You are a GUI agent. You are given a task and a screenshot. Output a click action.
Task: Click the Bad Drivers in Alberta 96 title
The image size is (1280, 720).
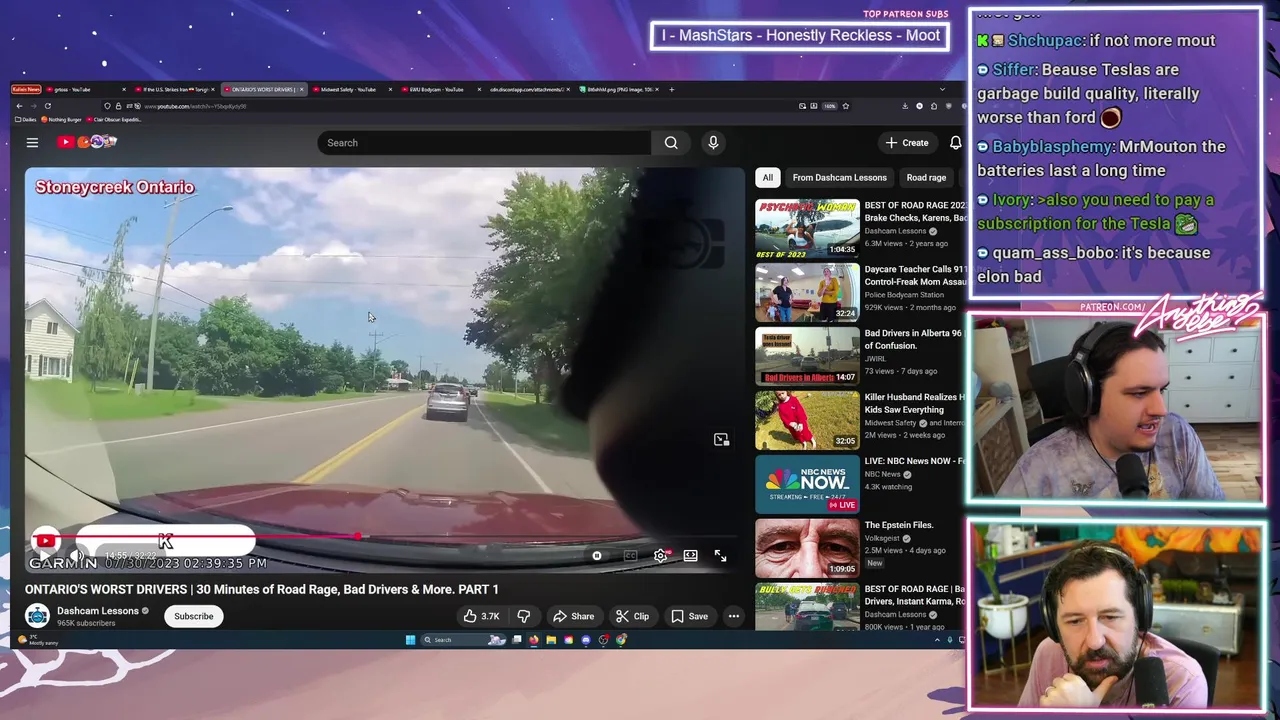pos(913,339)
